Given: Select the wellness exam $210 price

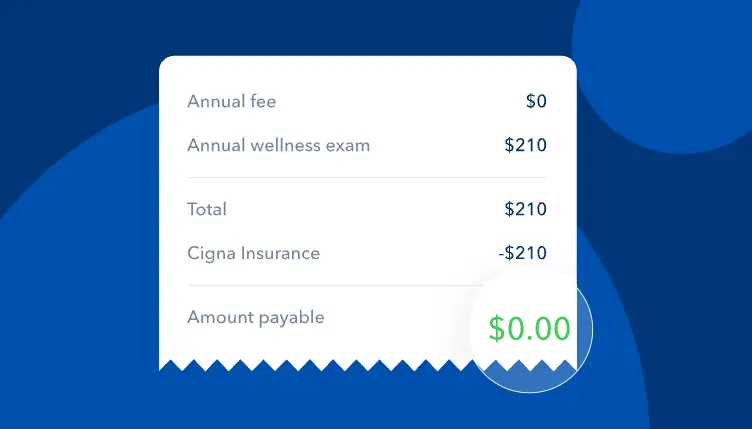Looking at the screenshot, I should coord(525,145).
